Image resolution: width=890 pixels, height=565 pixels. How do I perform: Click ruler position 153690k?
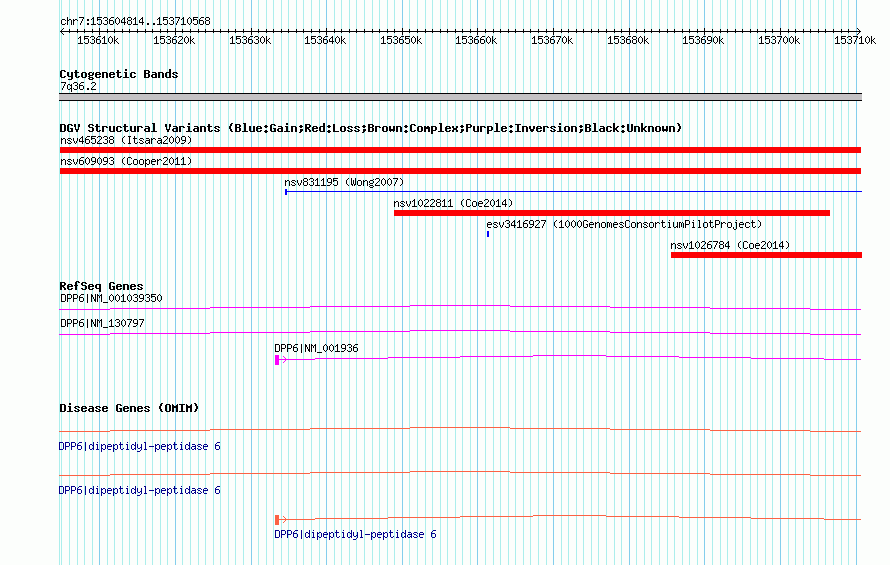(703, 40)
